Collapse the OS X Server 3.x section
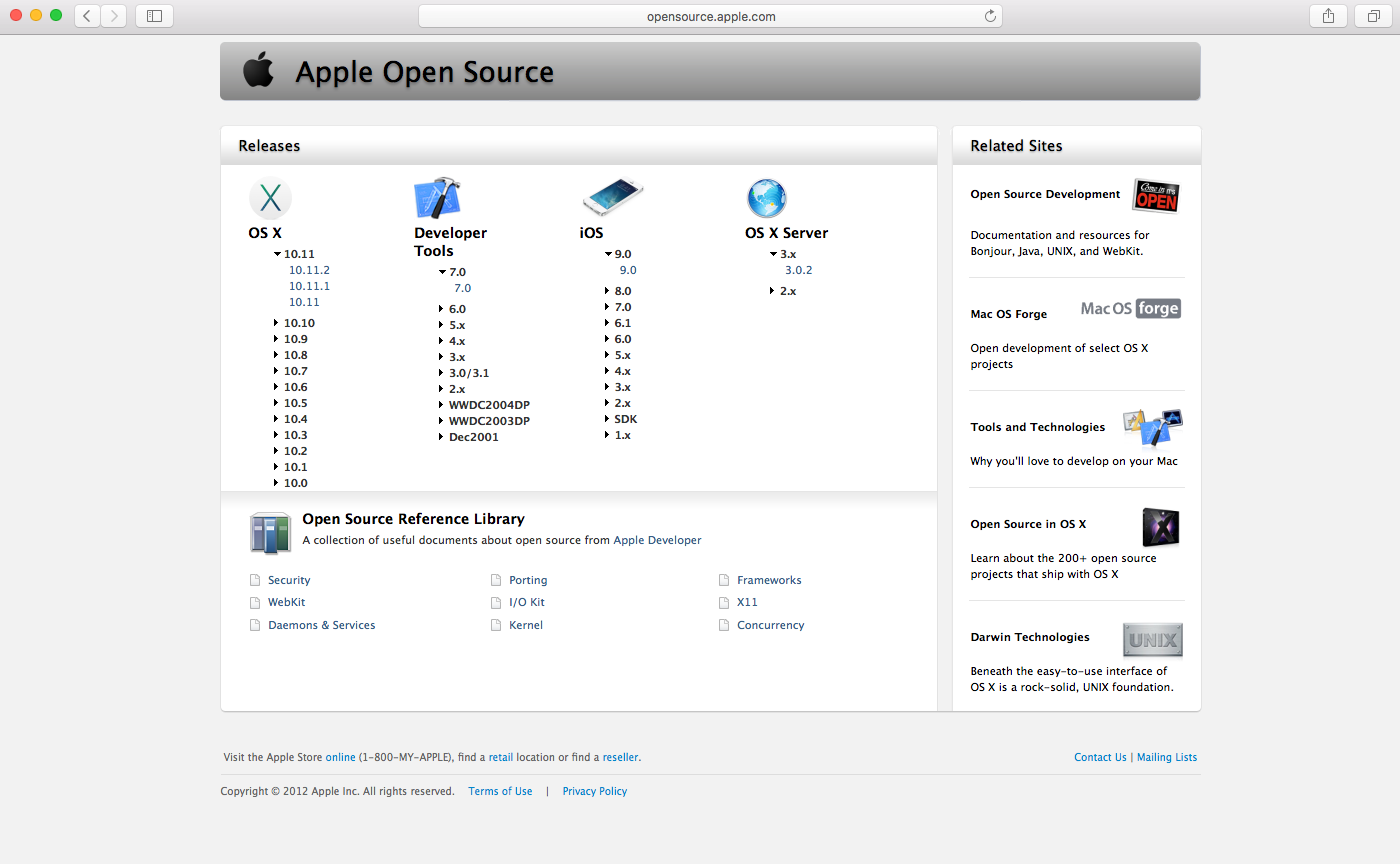The width and height of the screenshot is (1400, 864). click(x=774, y=254)
